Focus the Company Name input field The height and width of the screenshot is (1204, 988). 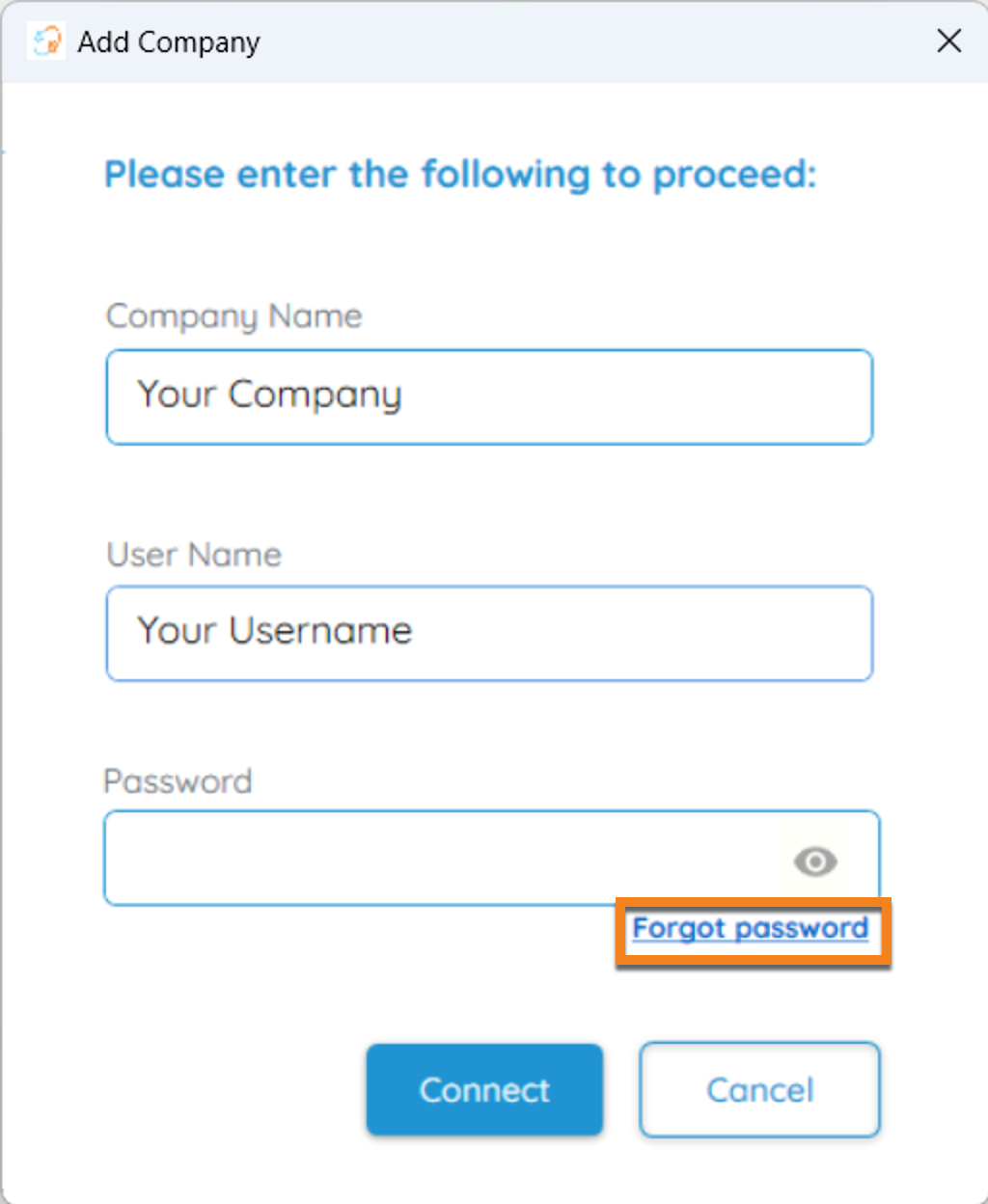point(489,397)
